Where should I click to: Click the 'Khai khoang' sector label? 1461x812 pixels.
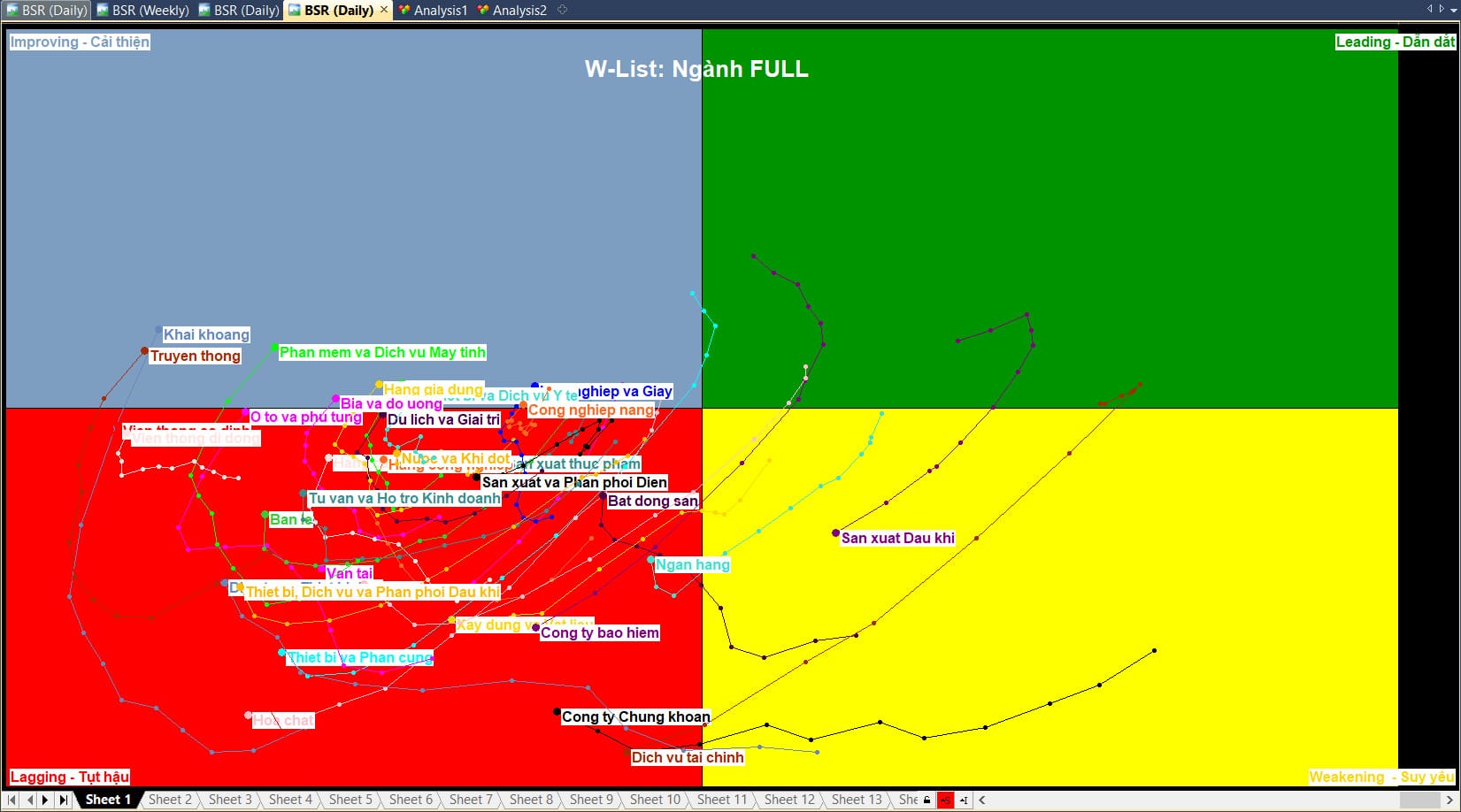206,334
